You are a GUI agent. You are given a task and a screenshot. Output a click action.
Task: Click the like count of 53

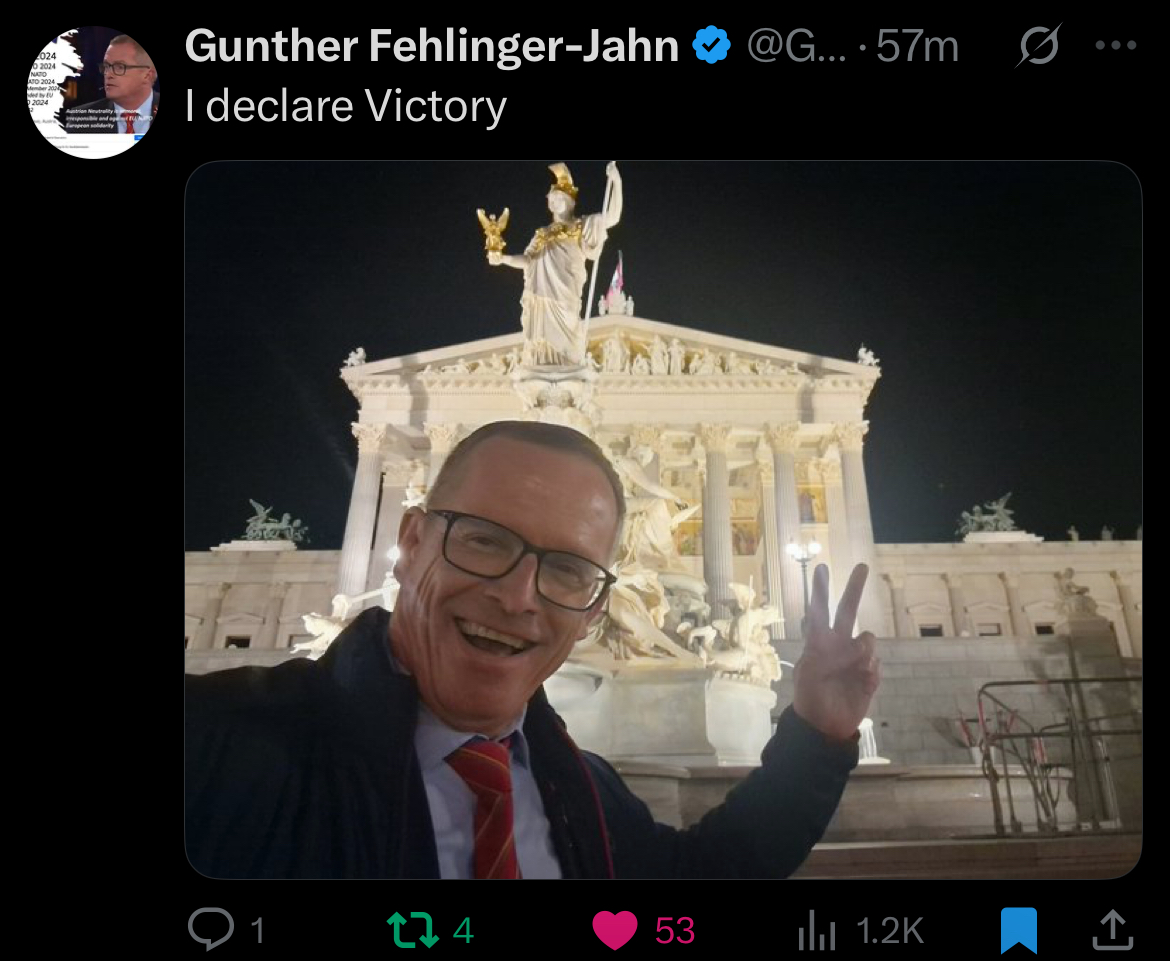[675, 930]
